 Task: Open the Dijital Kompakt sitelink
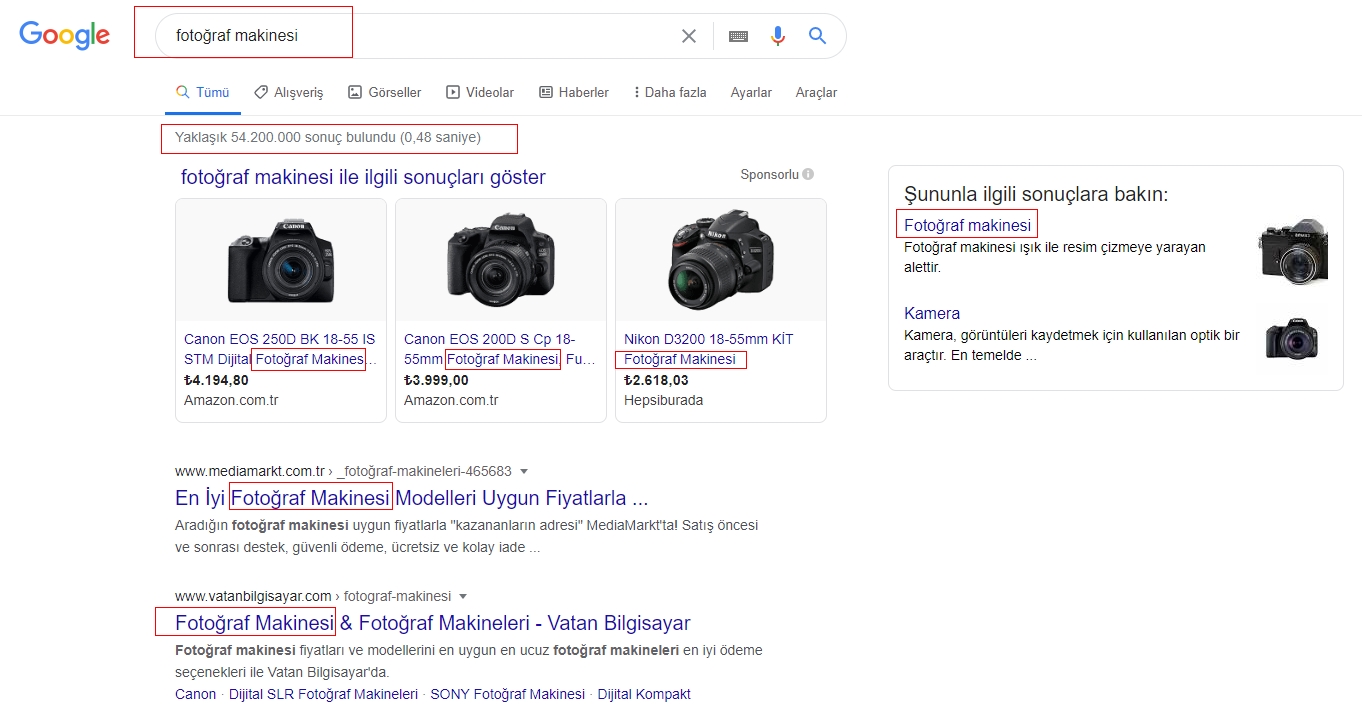pyautogui.click(x=644, y=694)
